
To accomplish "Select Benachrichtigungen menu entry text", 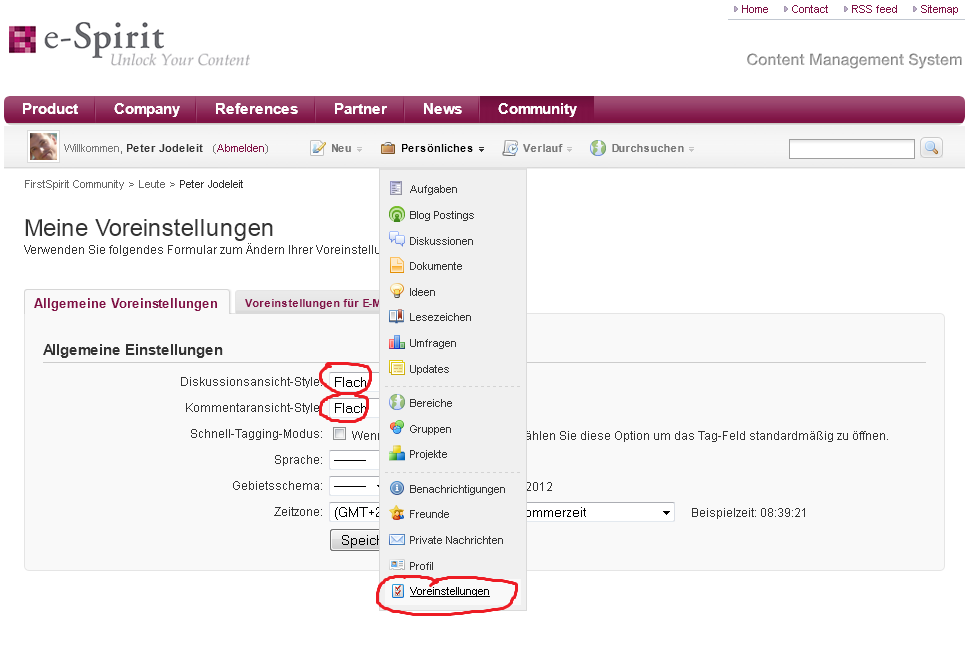I will [x=457, y=489].
